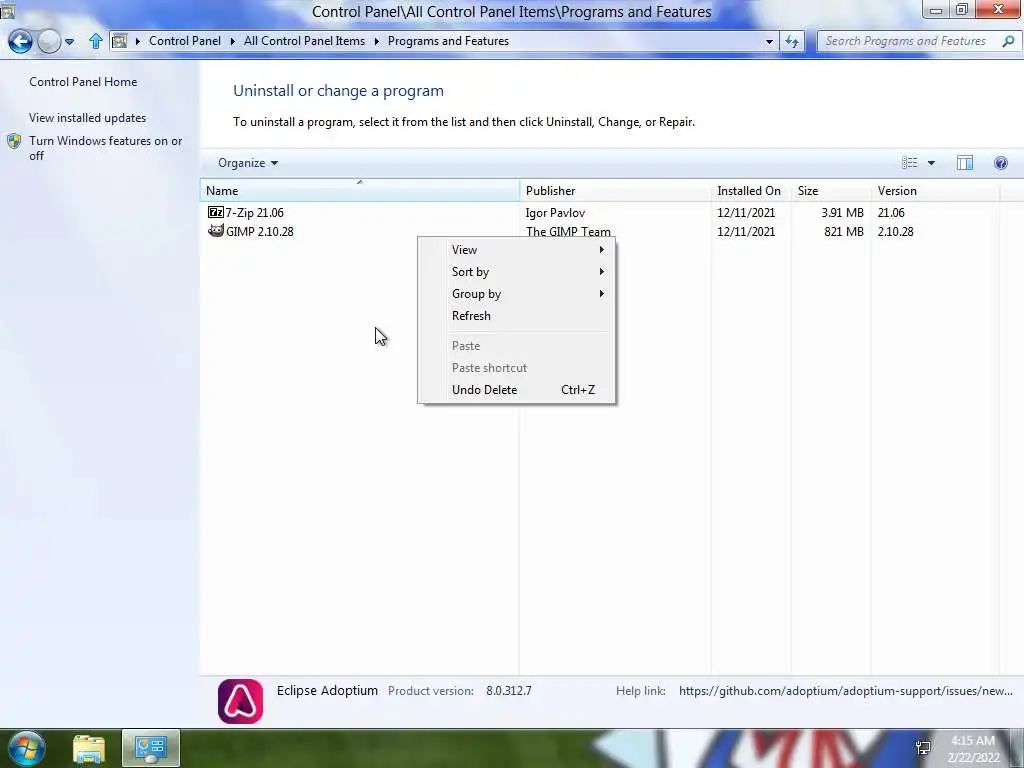Click the search magnifier icon
The width and height of the screenshot is (1024, 768).
[x=1008, y=41]
